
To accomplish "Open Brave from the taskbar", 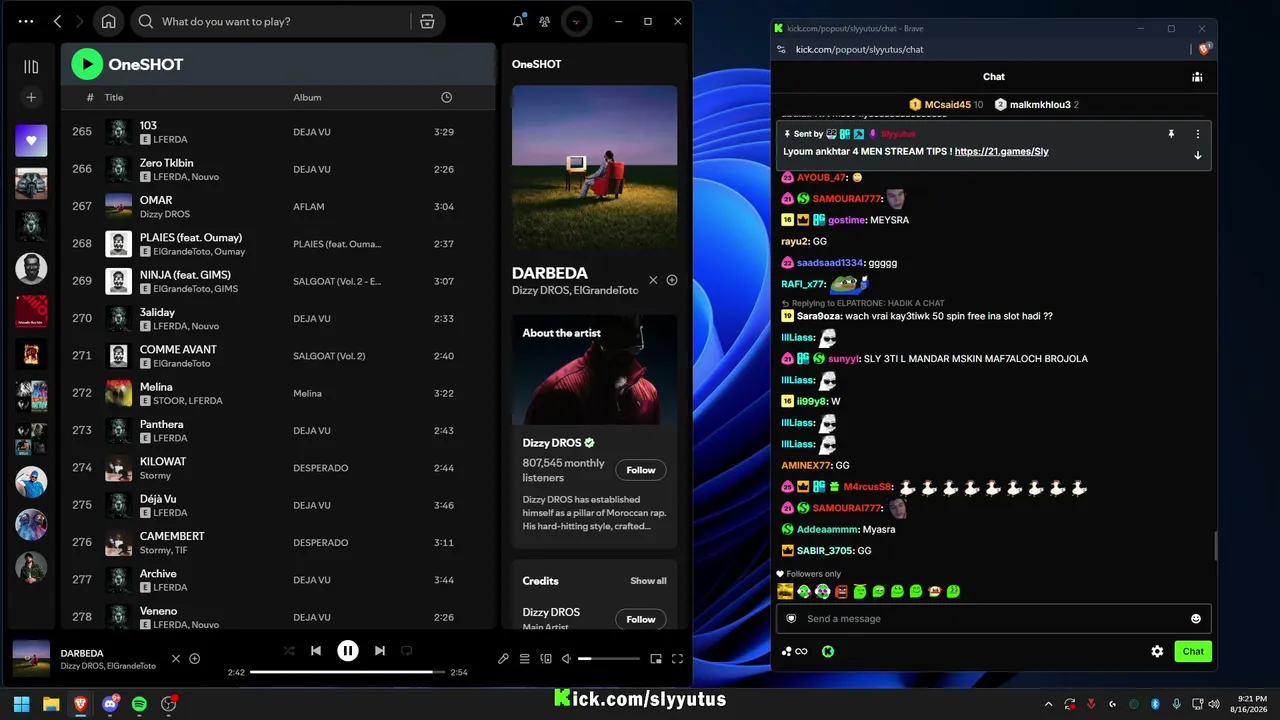I will pos(80,704).
